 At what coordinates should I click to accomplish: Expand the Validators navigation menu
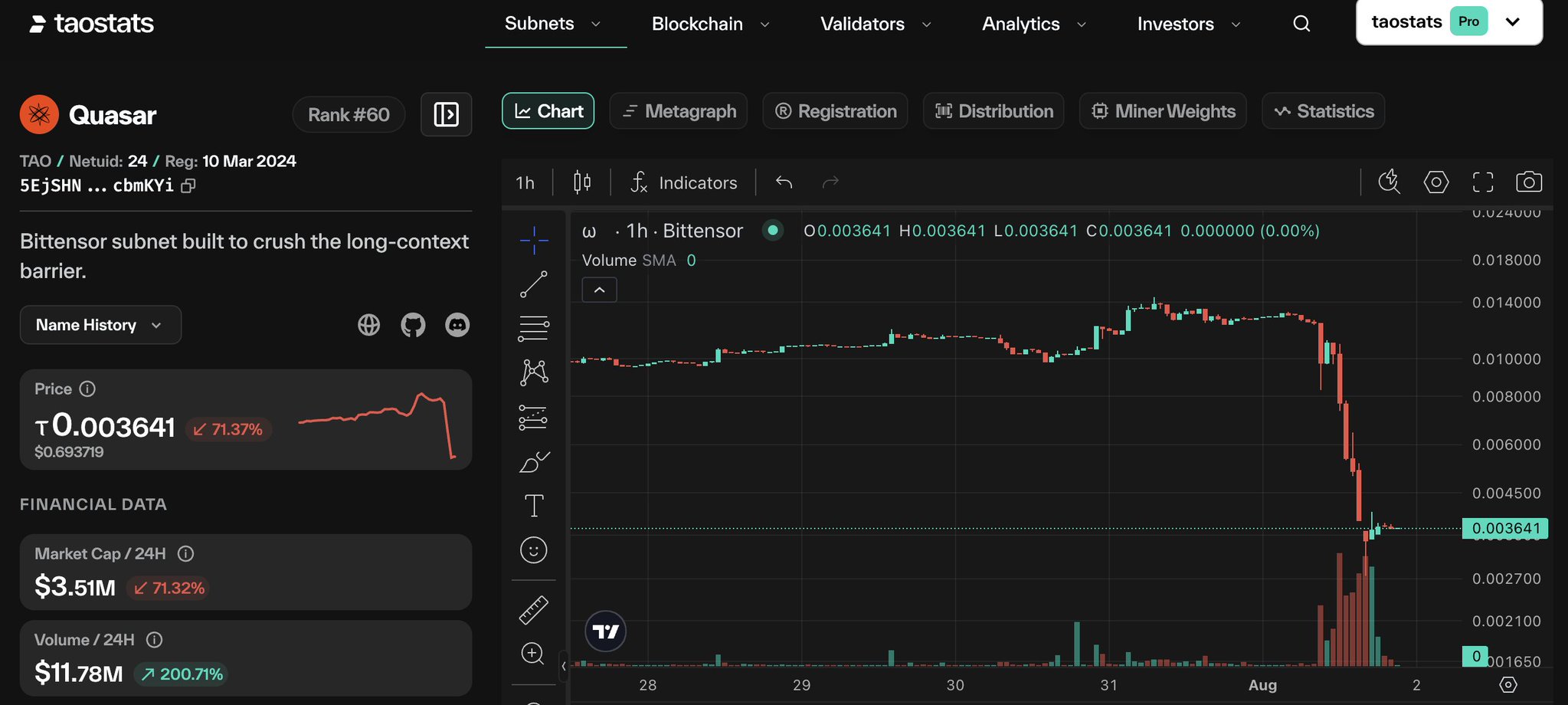pyautogui.click(x=876, y=24)
